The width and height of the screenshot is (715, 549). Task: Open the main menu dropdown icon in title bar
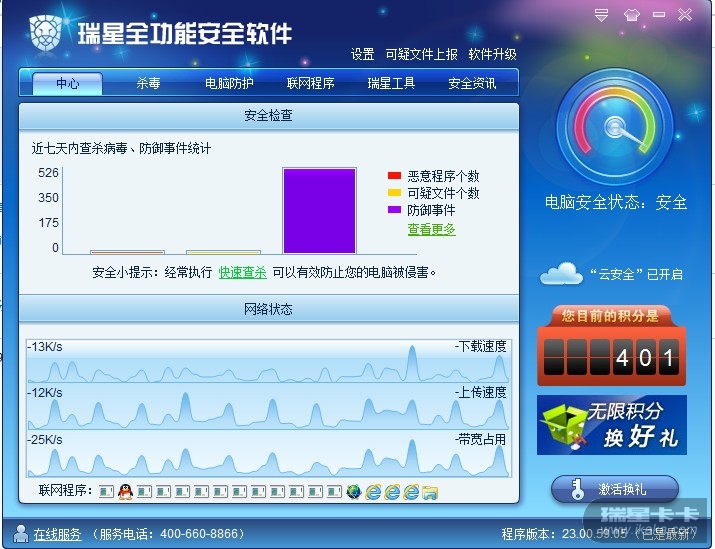(x=601, y=15)
